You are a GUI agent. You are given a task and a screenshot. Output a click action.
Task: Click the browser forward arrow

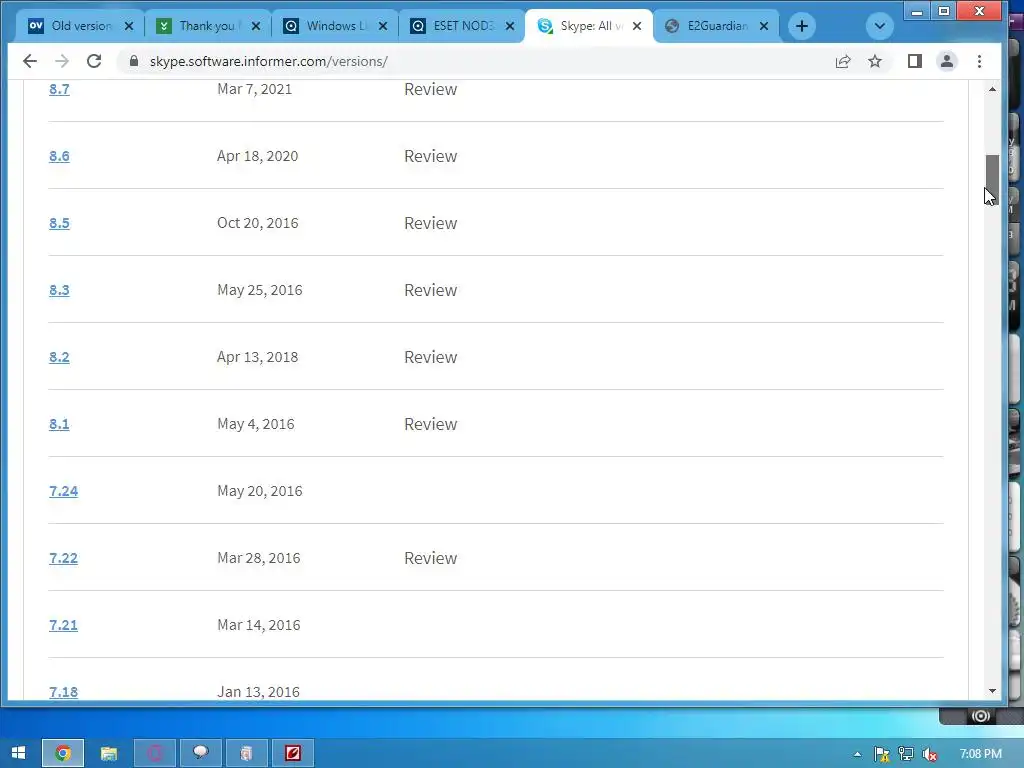62,61
